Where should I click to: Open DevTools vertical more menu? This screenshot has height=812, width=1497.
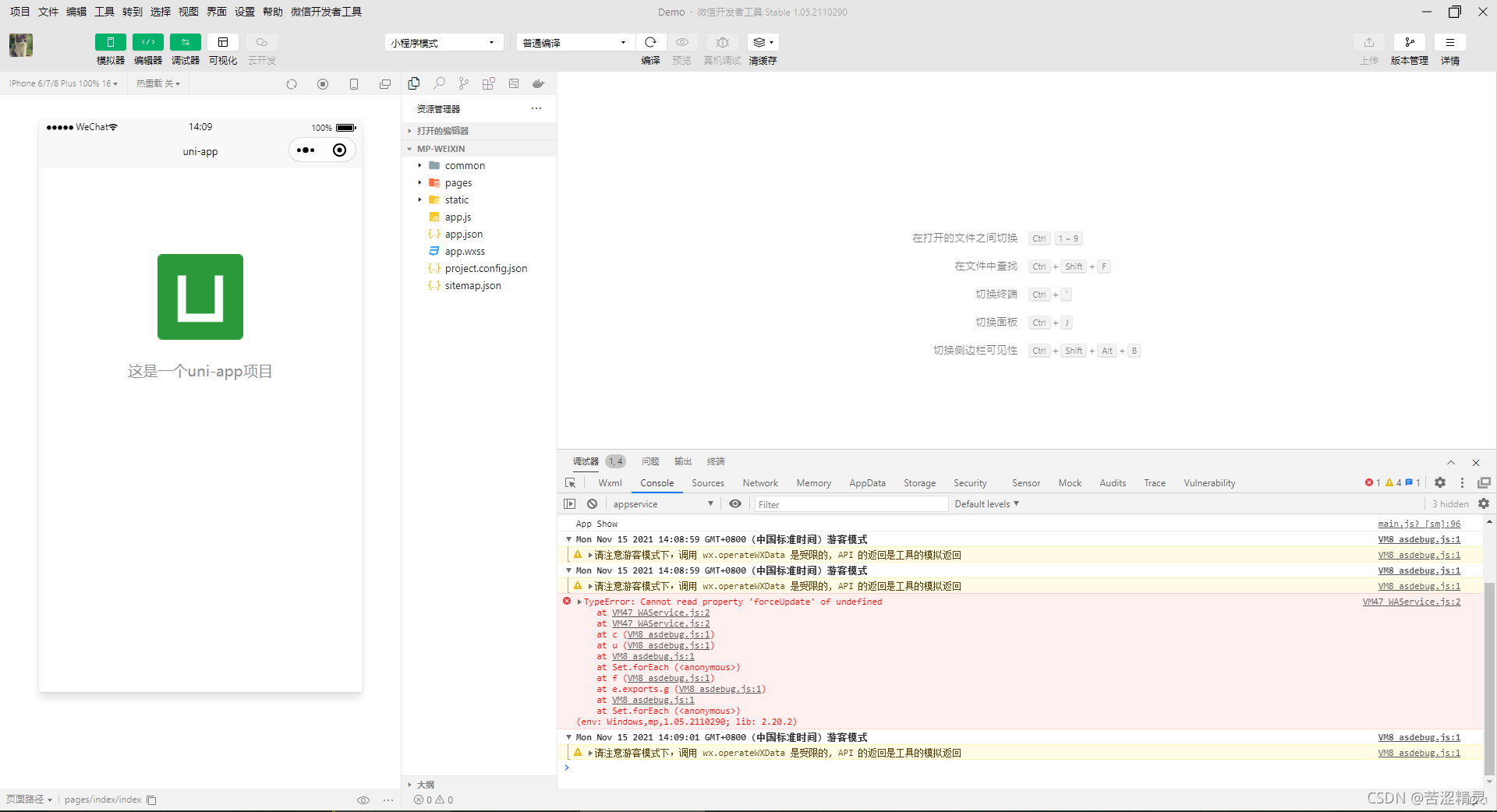[x=1463, y=483]
